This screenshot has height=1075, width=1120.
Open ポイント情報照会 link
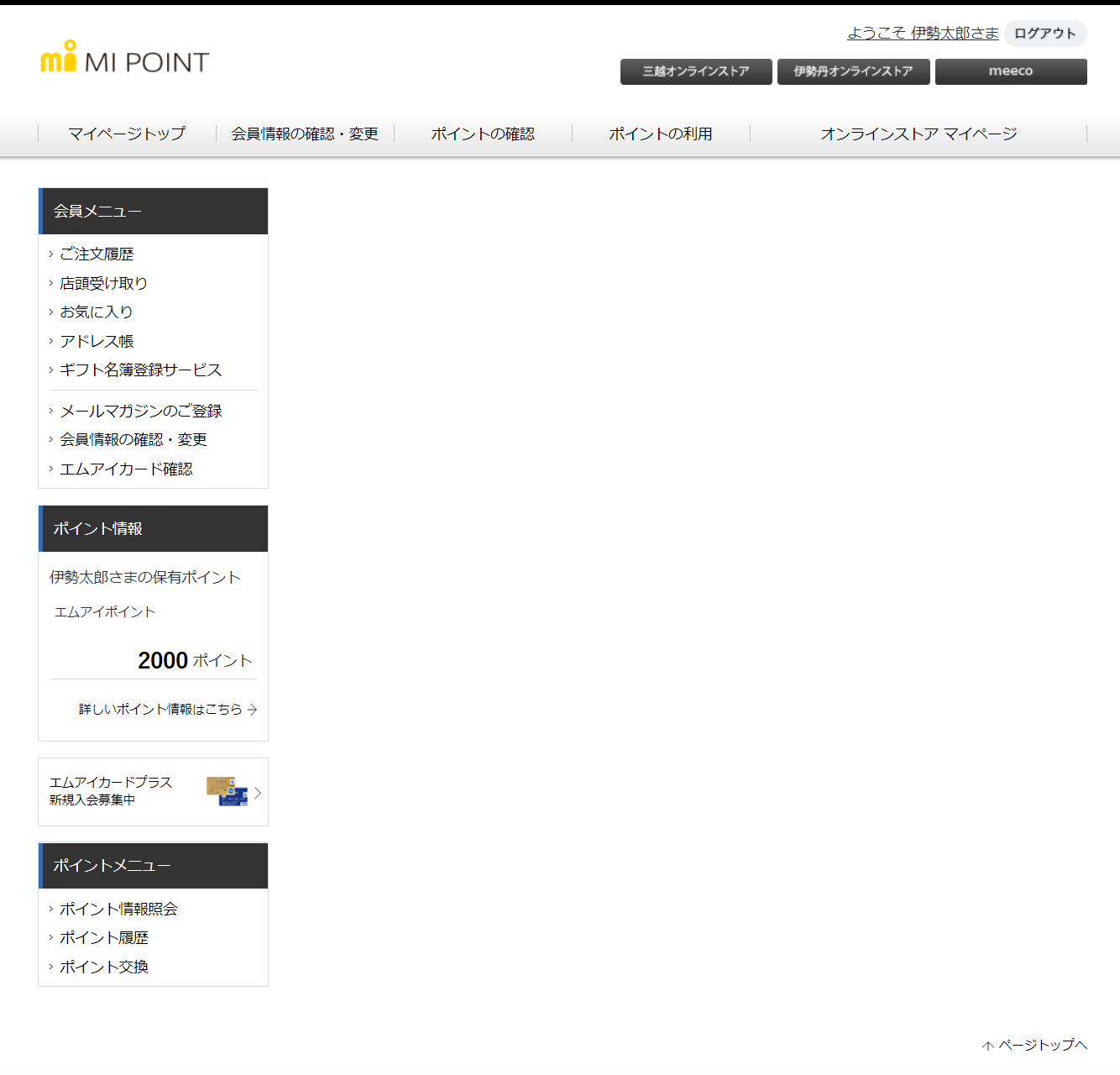tap(118, 909)
